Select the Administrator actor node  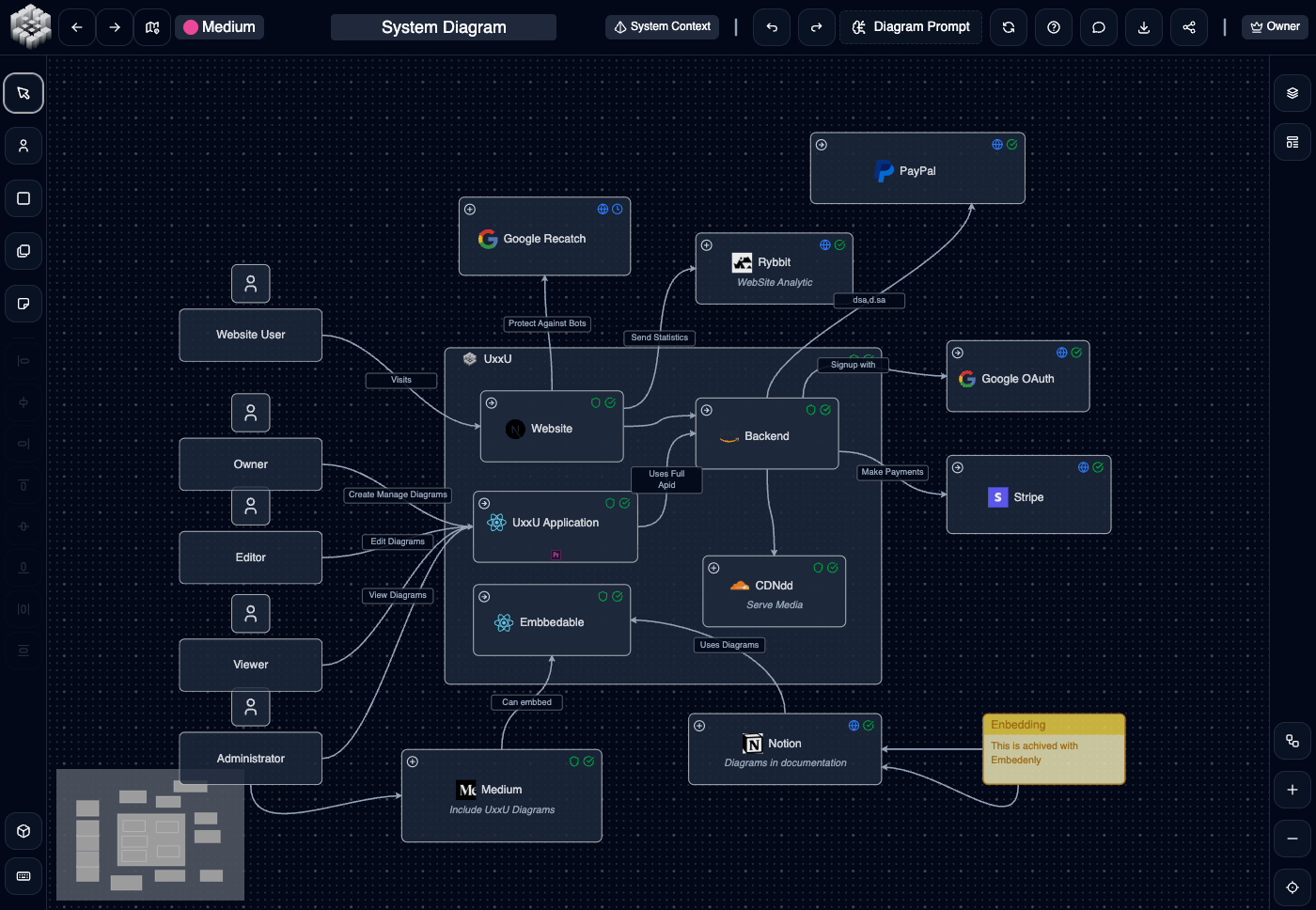[251, 759]
